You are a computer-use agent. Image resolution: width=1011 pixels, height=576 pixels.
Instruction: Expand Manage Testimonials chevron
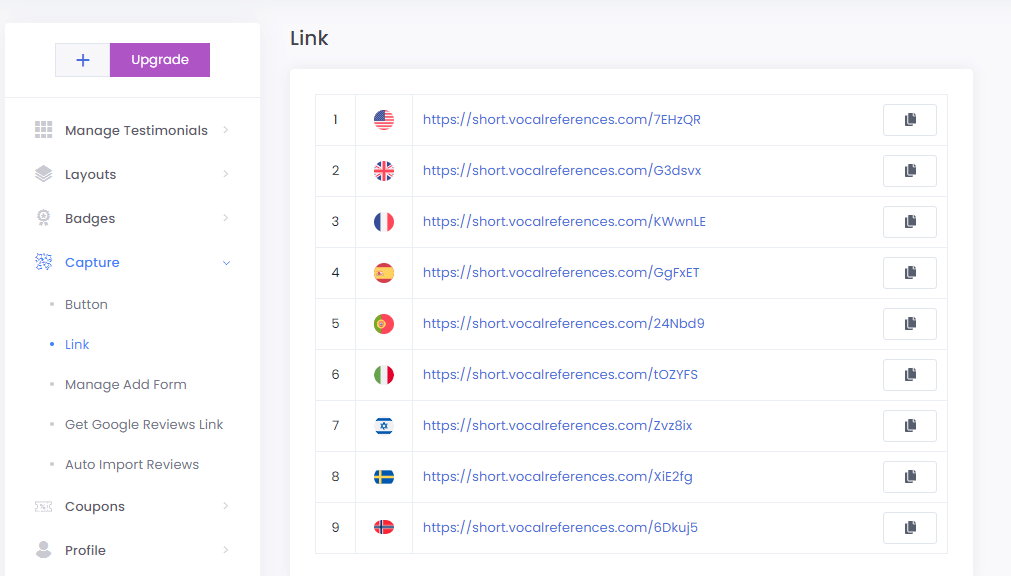pos(226,130)
